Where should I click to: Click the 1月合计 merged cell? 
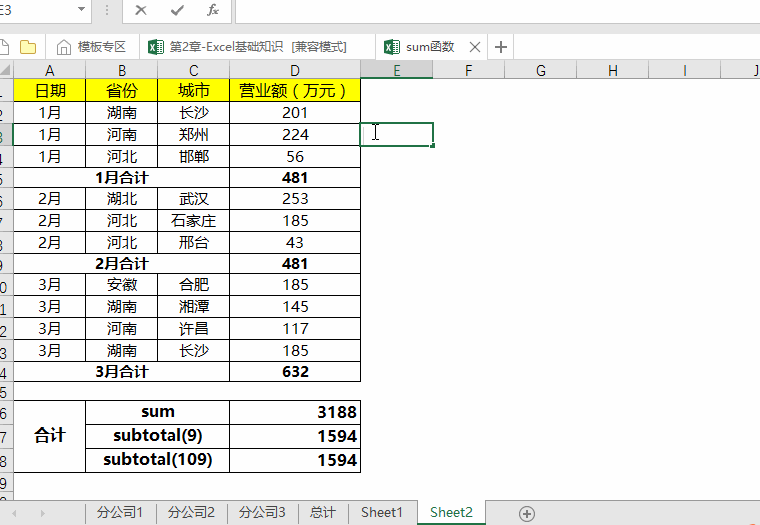pyautogui.click(x=122, y=178)
